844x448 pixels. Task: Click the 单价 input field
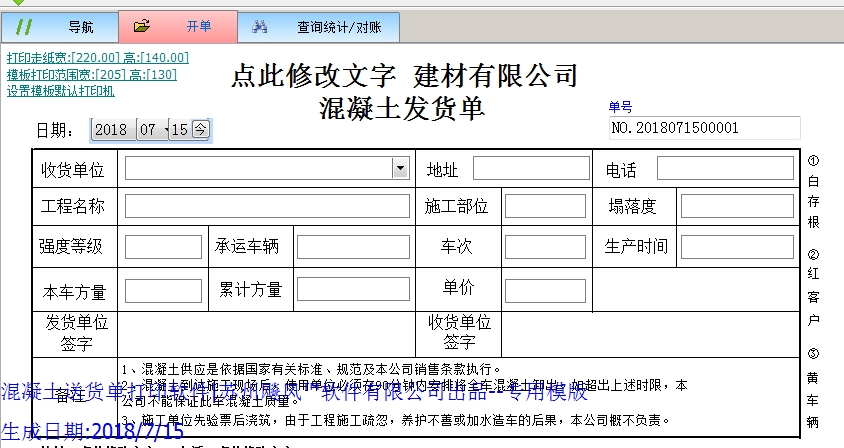[545, 291]
